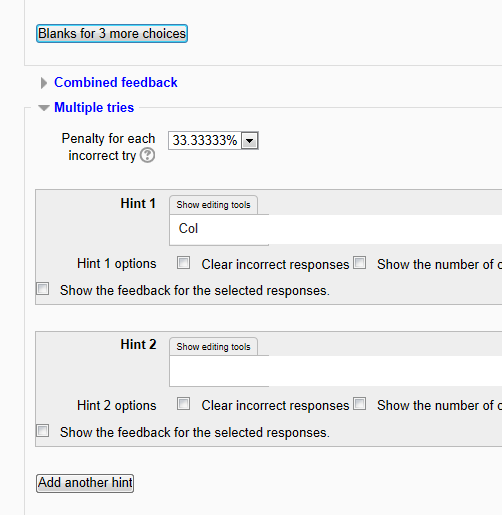Image resolution: width=502 pixels, height=515 pixels.
Task: Check Show the number of correct for Hint 2
Action: pyautogui.click(x=360, y=404)
